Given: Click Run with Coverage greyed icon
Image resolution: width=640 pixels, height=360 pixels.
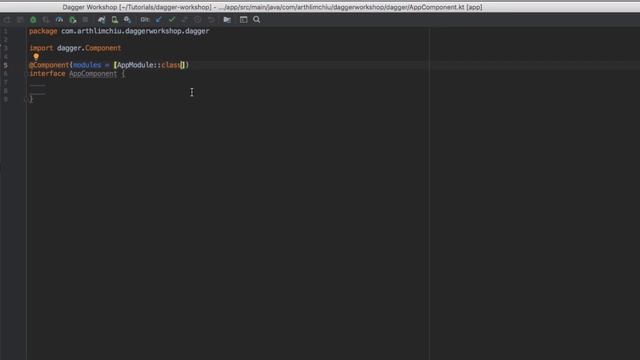Looking at the screenshot, I should click(x=46, y=20).
